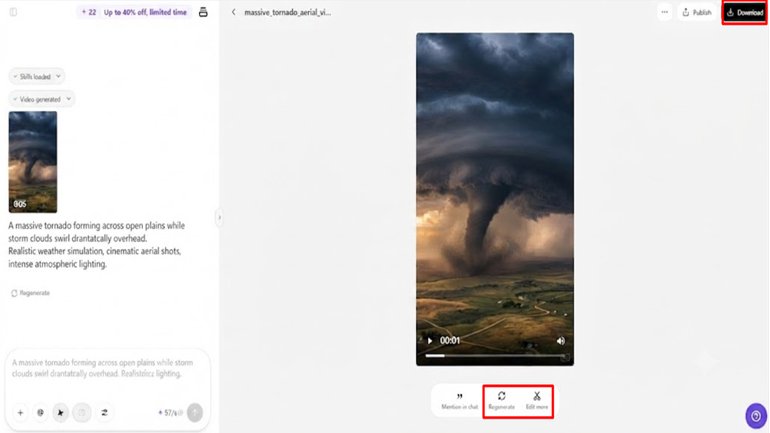Expand the Video generated dropdown

pos(42,99)
